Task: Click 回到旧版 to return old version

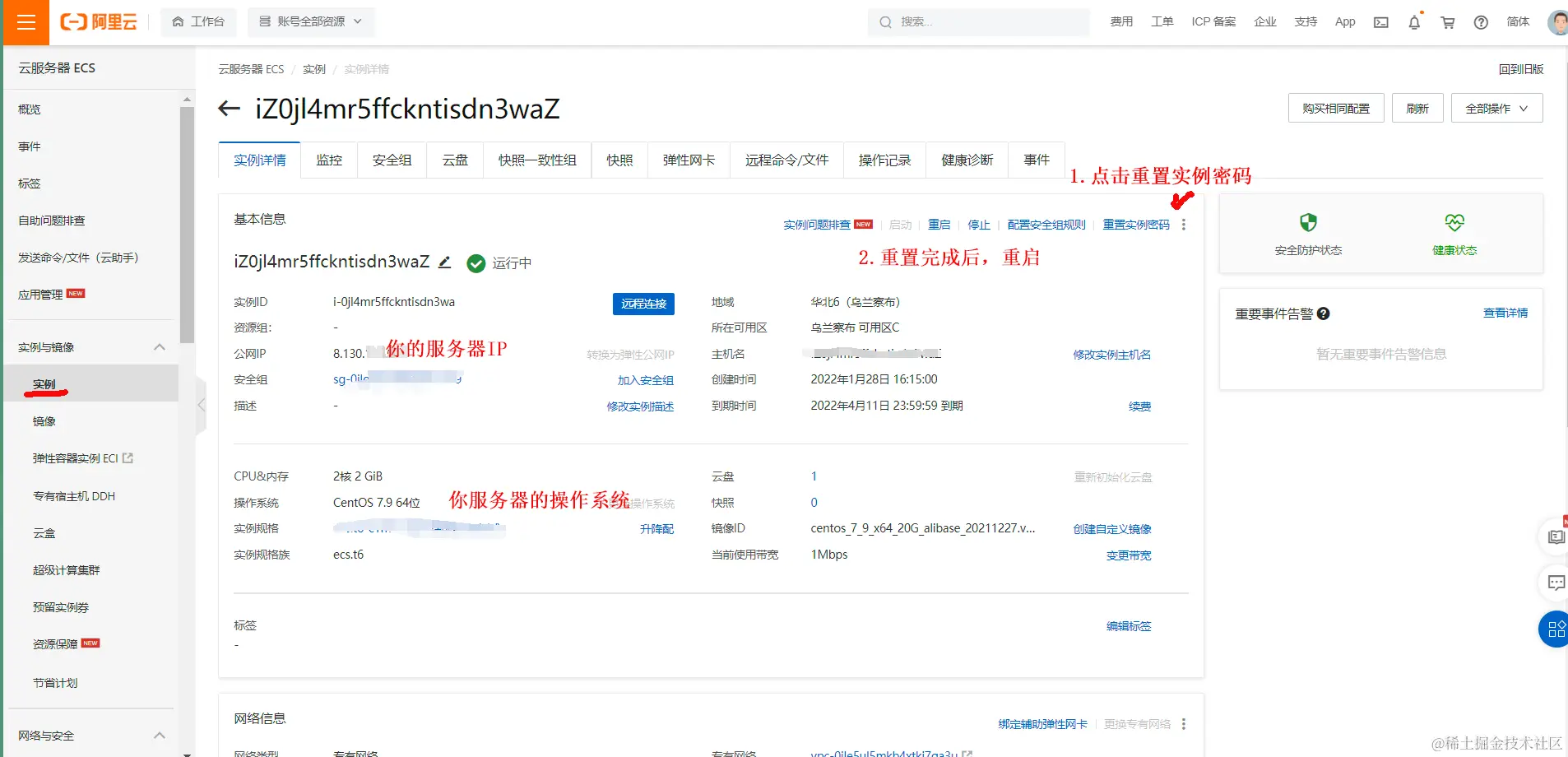Action: (x=1521, y=69)
